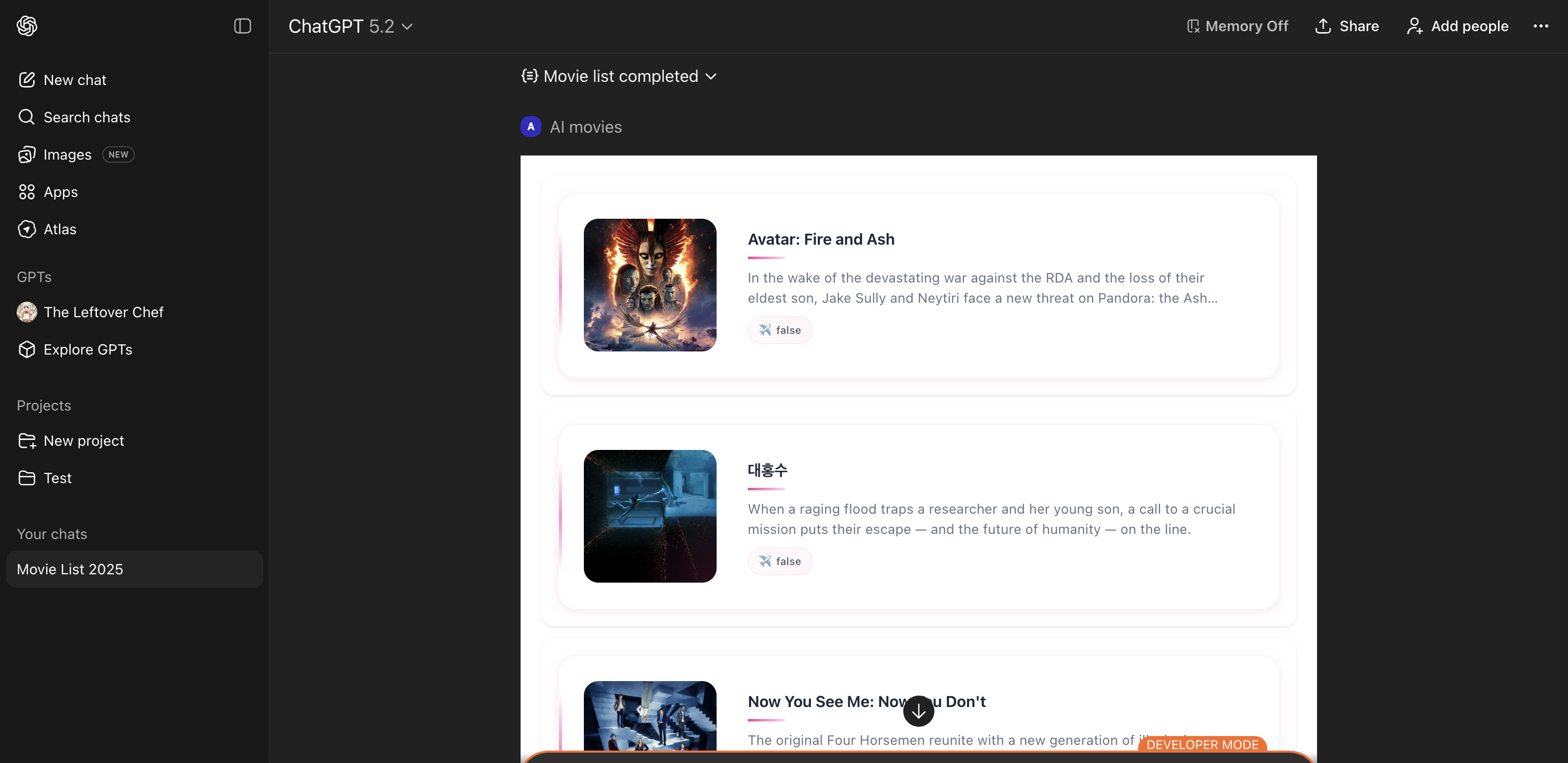Start a new chat
Image resolution: width=1568 pixels, height=763 pixels.
point(74,79)
